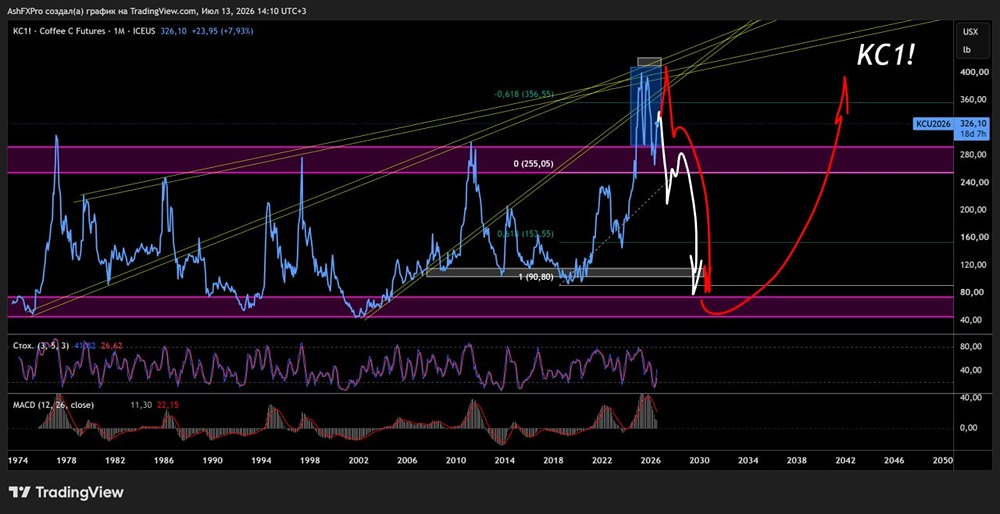Click the 2002 label on time axis
1000x514 pixels.
click(x=358, y=460)
